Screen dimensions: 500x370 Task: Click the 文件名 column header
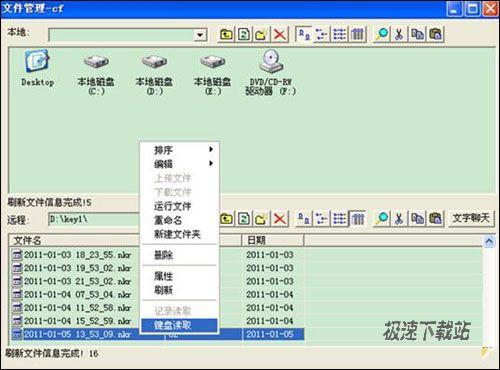pos(74,240)
